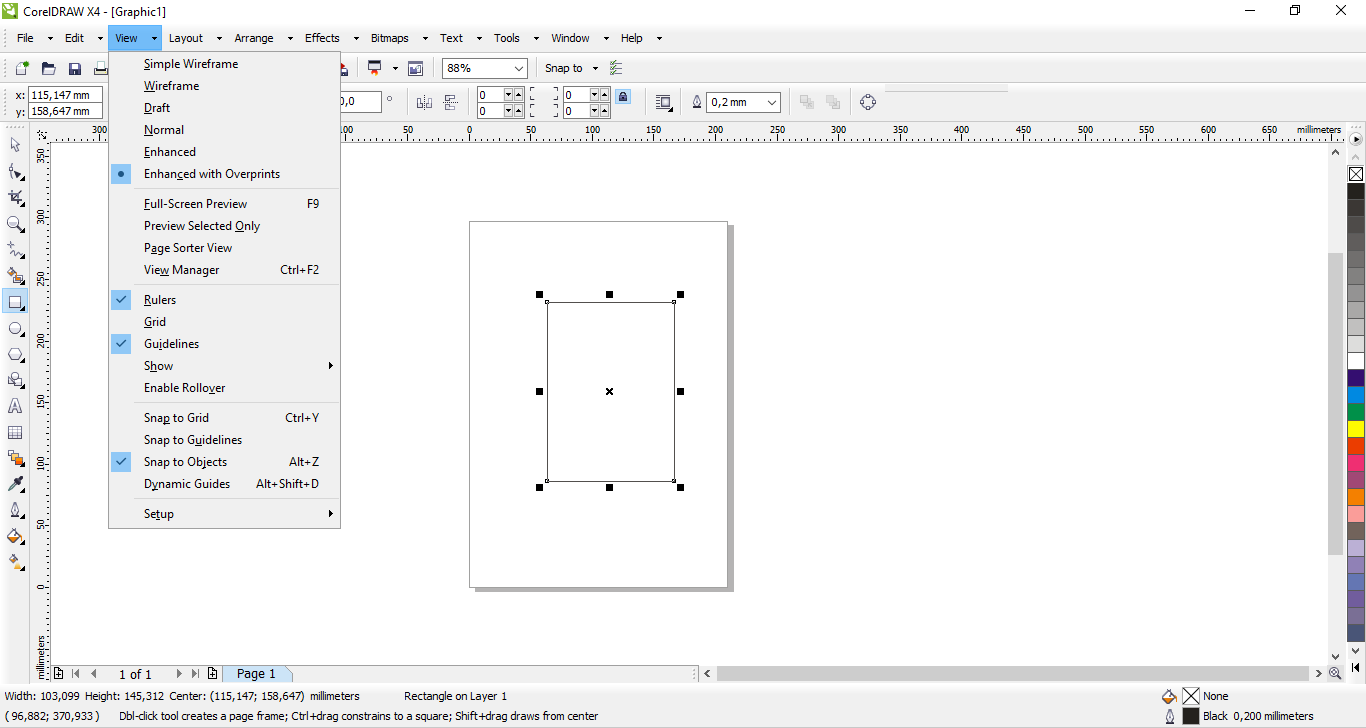
Task: Toggle Rulers visibility in View menu
Action: point(160,300)
